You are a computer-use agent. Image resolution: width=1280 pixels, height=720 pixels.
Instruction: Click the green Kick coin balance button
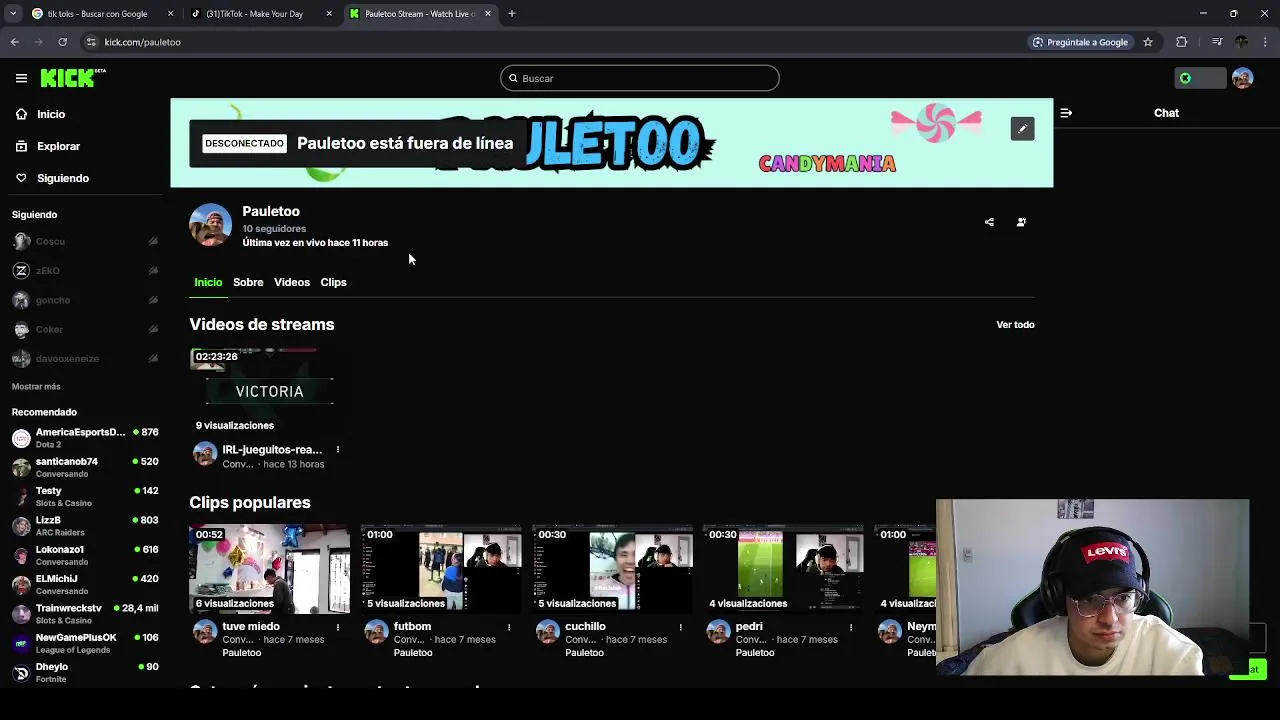(x=1200, y=78)
